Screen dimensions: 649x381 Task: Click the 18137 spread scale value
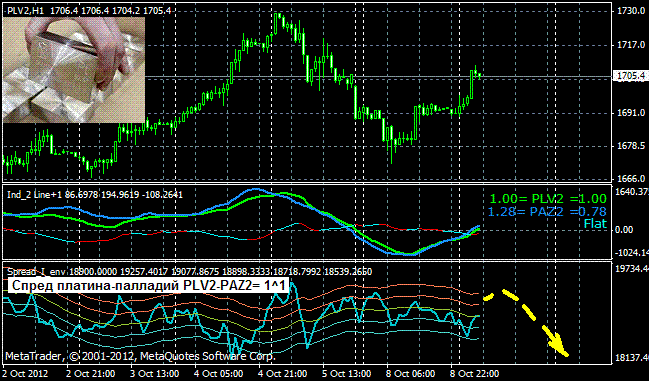632,357
